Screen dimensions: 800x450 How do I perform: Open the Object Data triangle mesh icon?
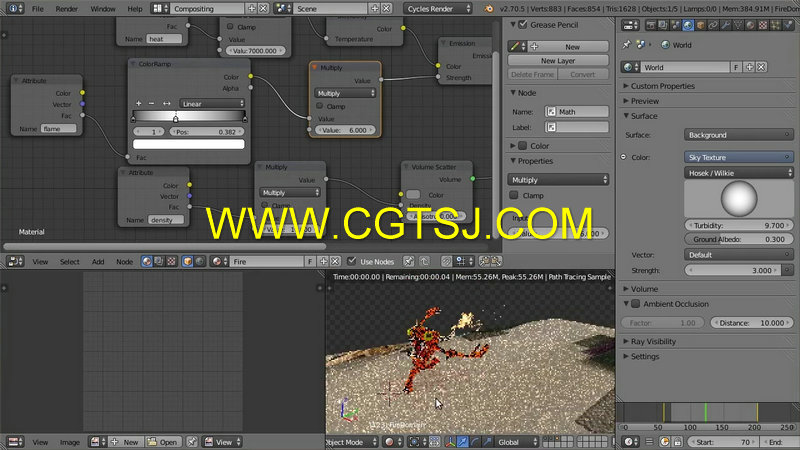[x=738, y=25]
